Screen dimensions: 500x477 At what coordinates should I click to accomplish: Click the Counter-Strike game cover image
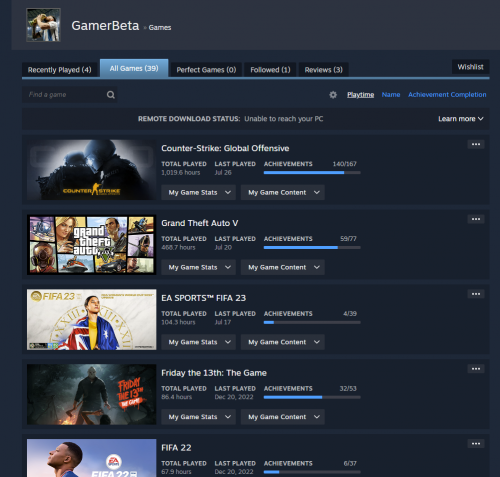[91, 170]
